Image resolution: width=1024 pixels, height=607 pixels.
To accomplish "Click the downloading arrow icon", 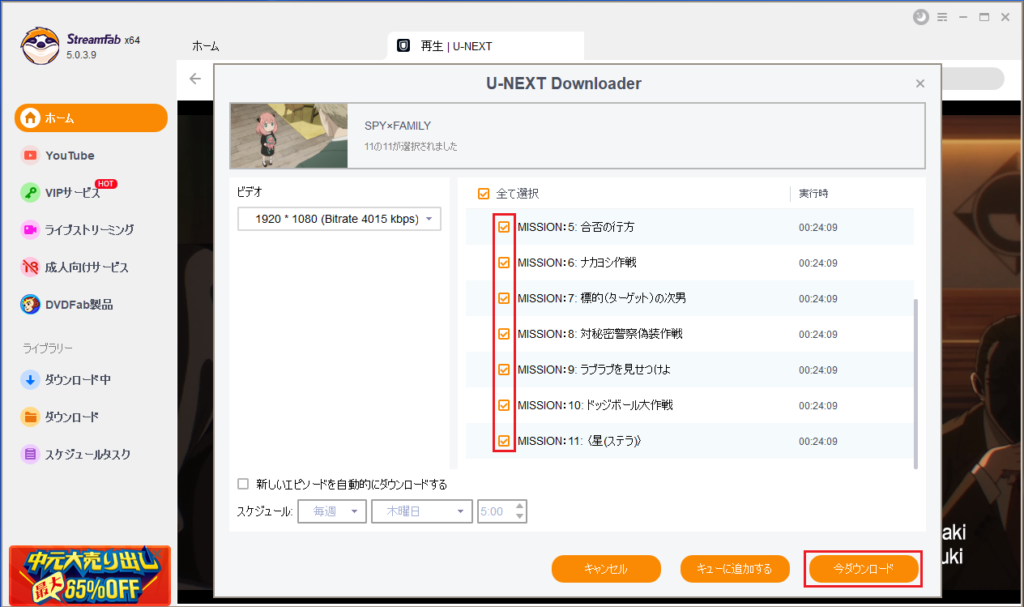I will (30, 380).
